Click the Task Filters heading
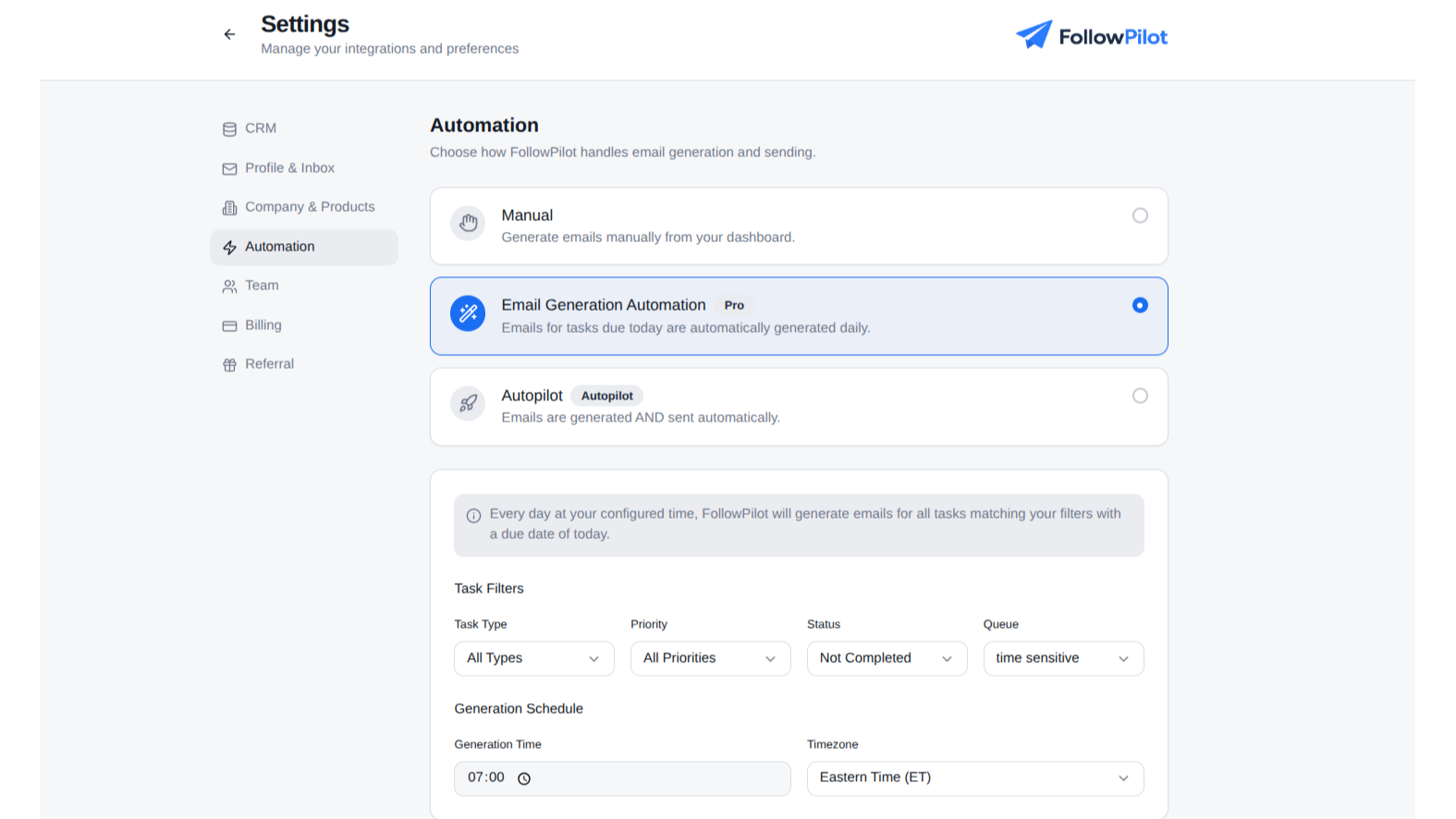 point(489,589)
